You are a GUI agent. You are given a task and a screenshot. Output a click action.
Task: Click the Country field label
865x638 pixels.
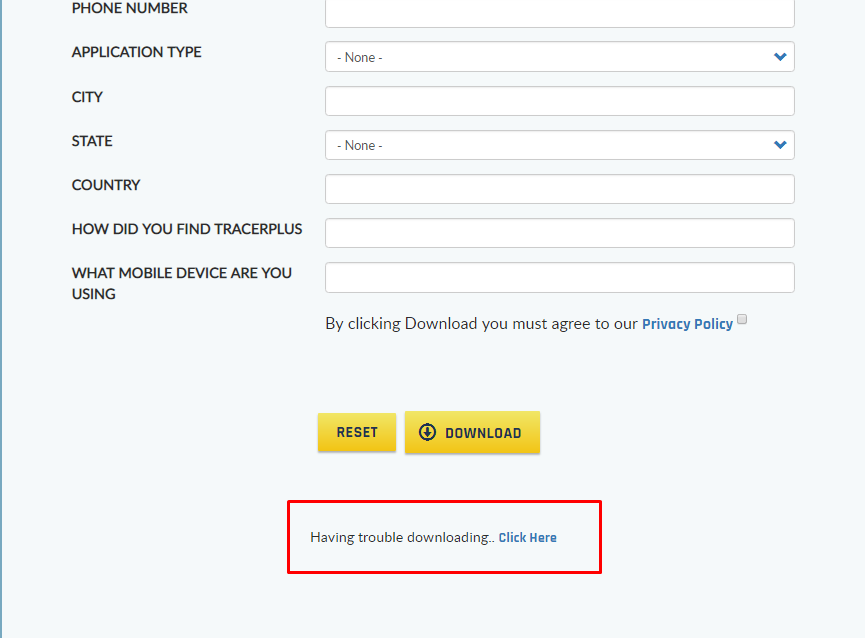[x=106, y=185]
